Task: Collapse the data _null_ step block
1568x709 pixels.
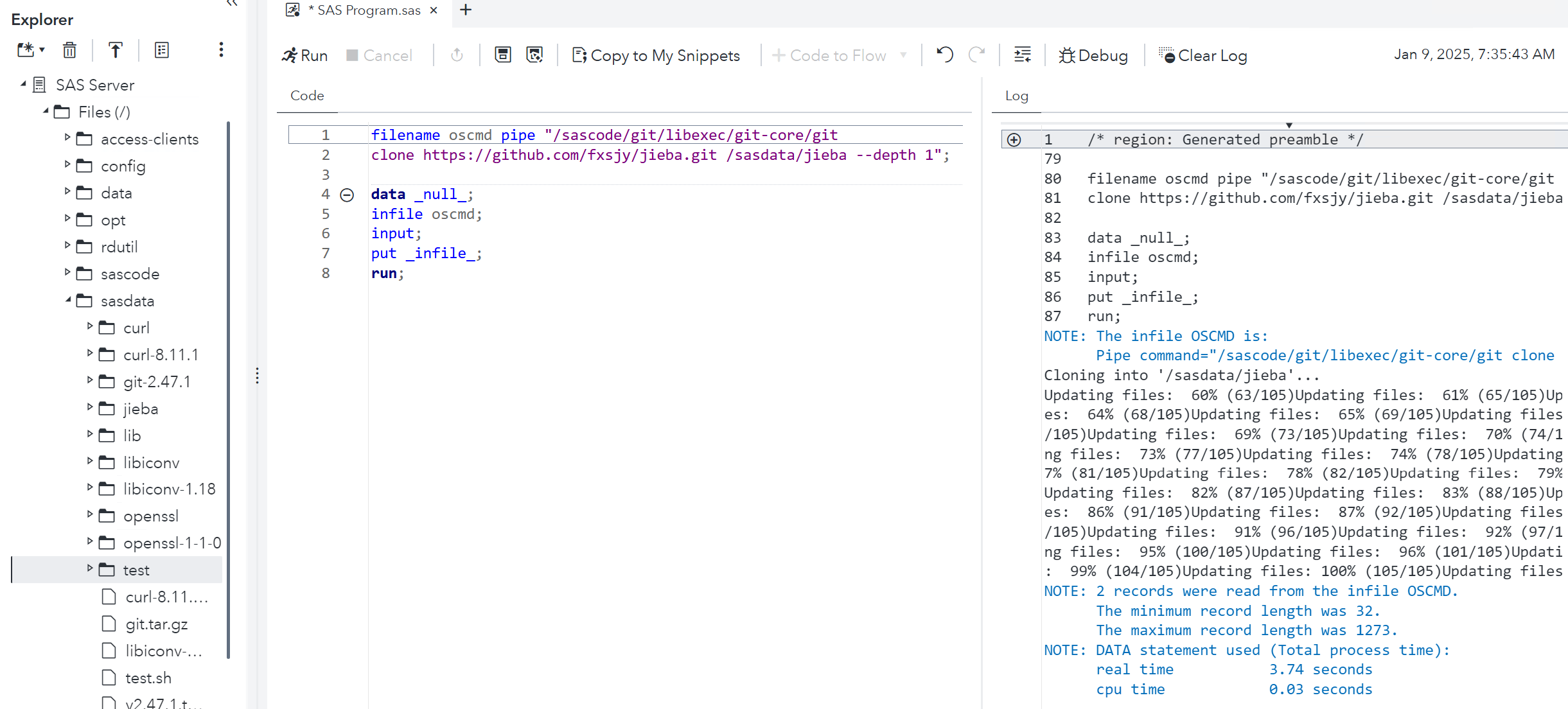Action: [x=348, y=194]
